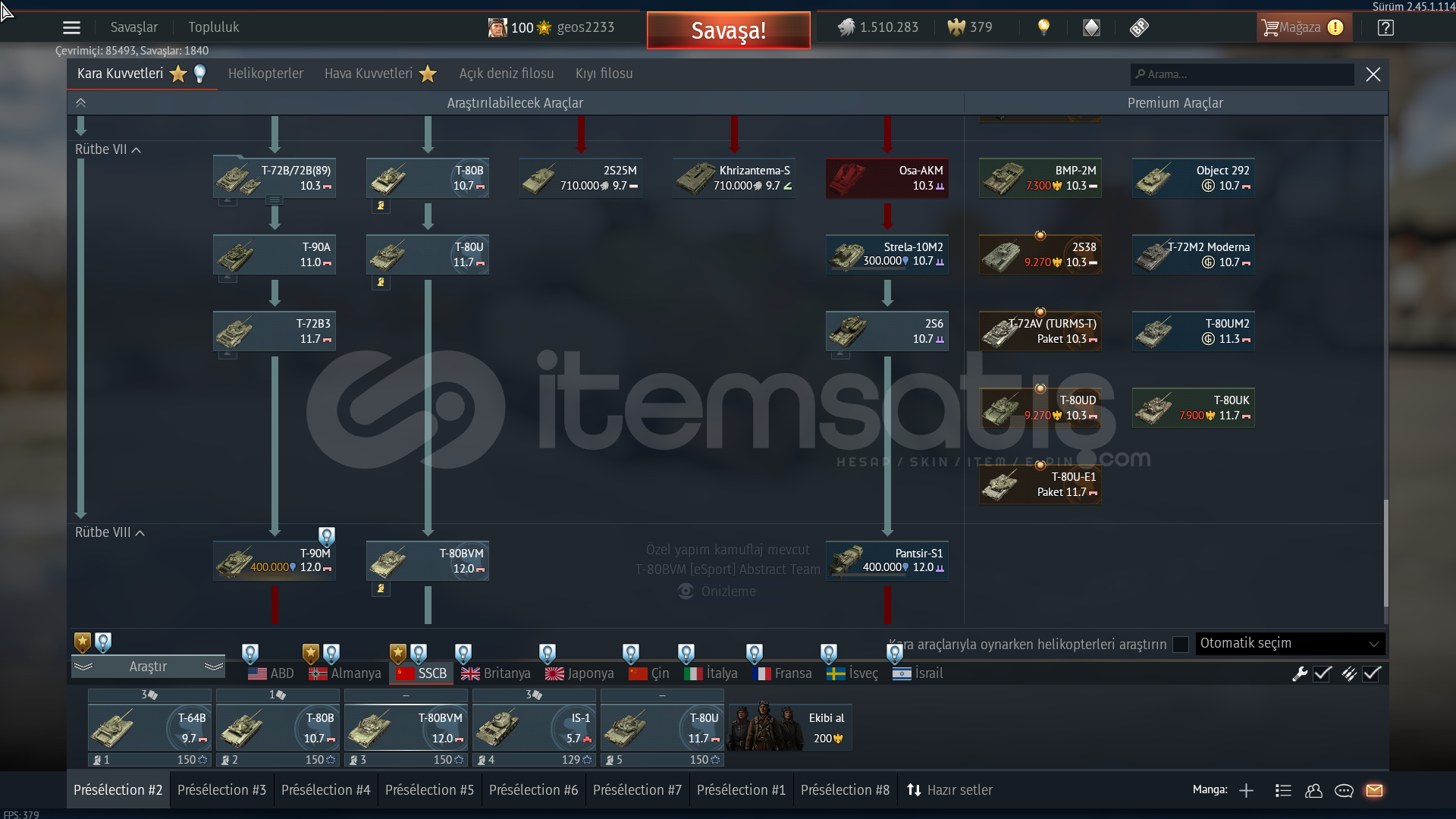Screen dimensions: 1456x819
Task: Select the Khrizantema-S vehicle
Action: [x=734, y=178]
